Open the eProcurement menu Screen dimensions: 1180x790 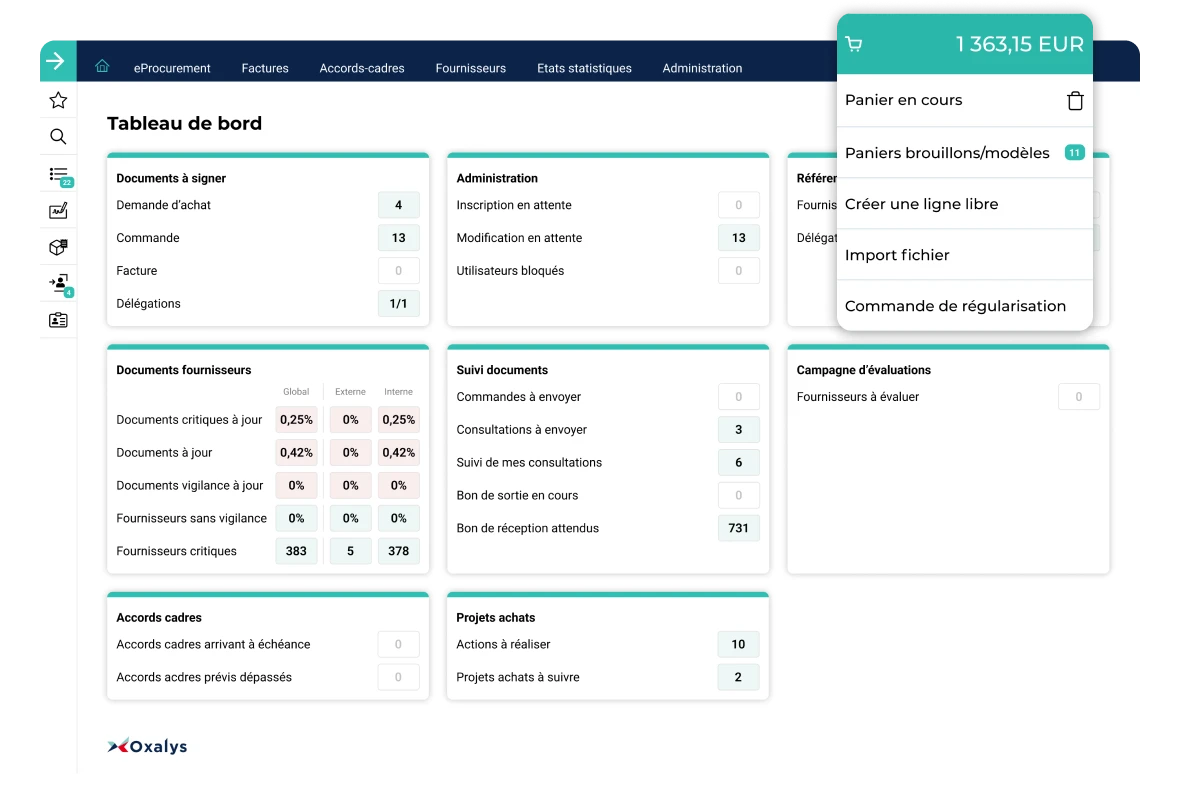pos(172,68)
